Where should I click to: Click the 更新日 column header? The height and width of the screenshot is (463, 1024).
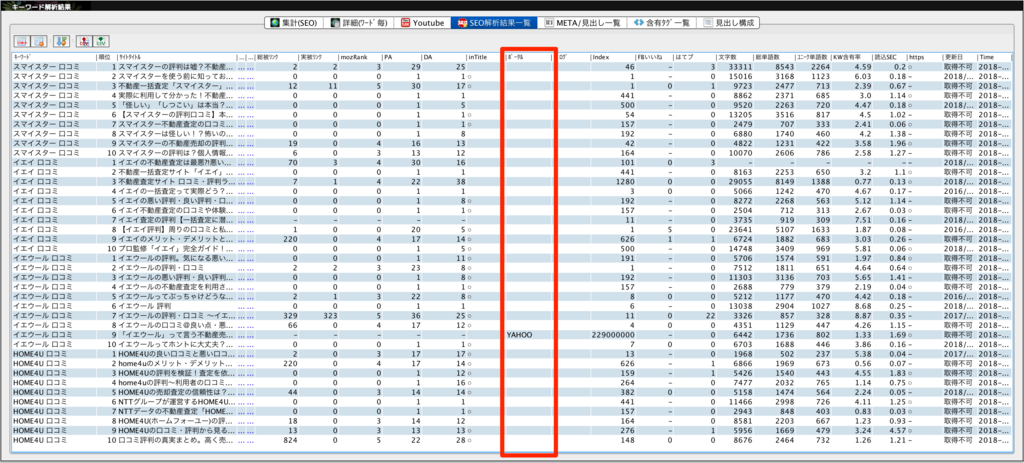coord(959,57)
